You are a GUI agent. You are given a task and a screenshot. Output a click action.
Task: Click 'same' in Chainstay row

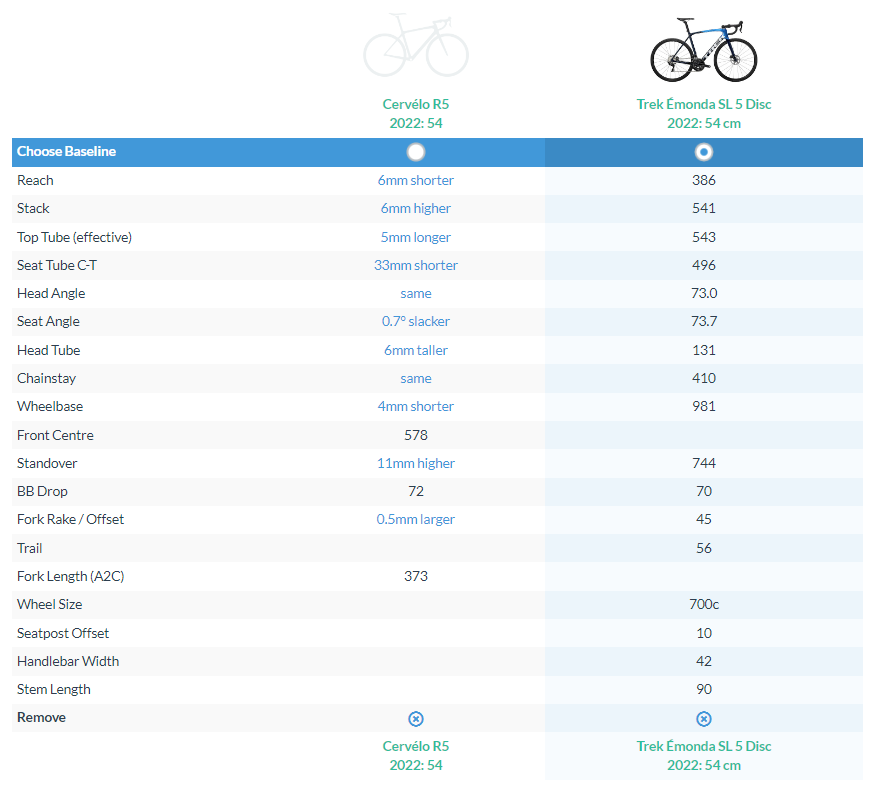416,379
